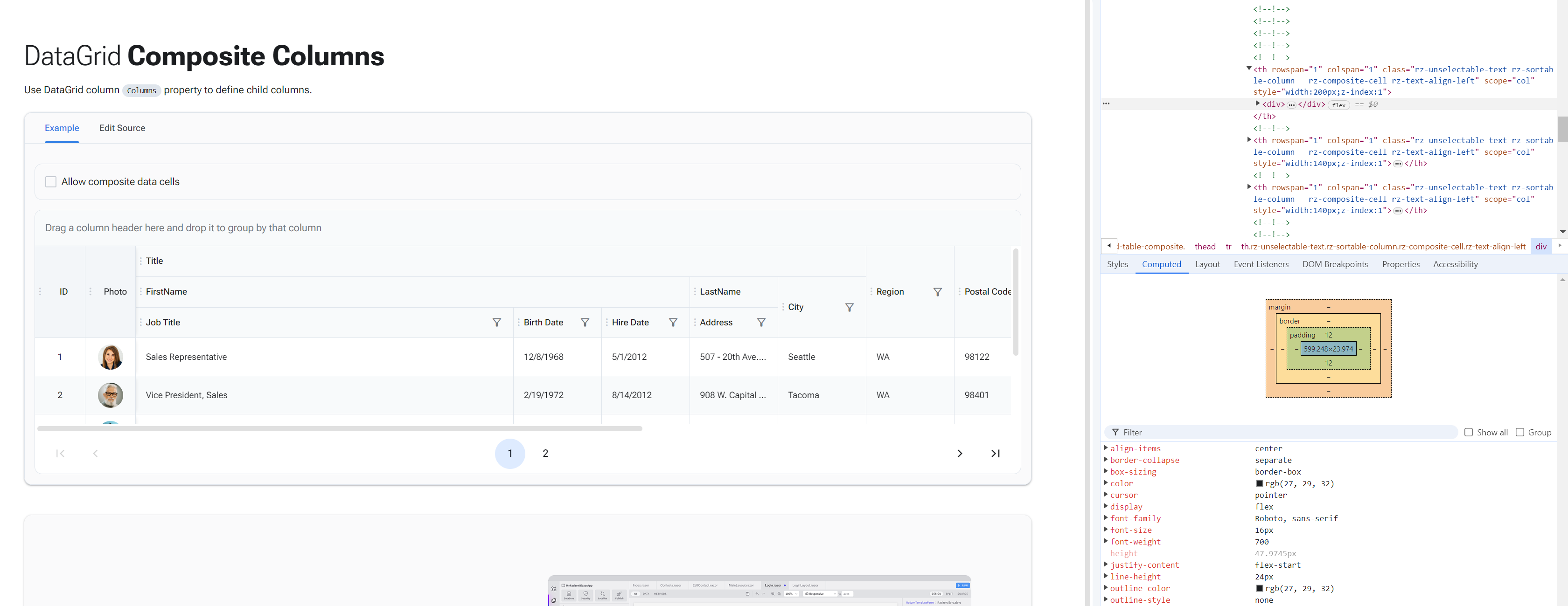Select page 2 in the DataGrid pager
1568x606 pixels.
(545, 453)
